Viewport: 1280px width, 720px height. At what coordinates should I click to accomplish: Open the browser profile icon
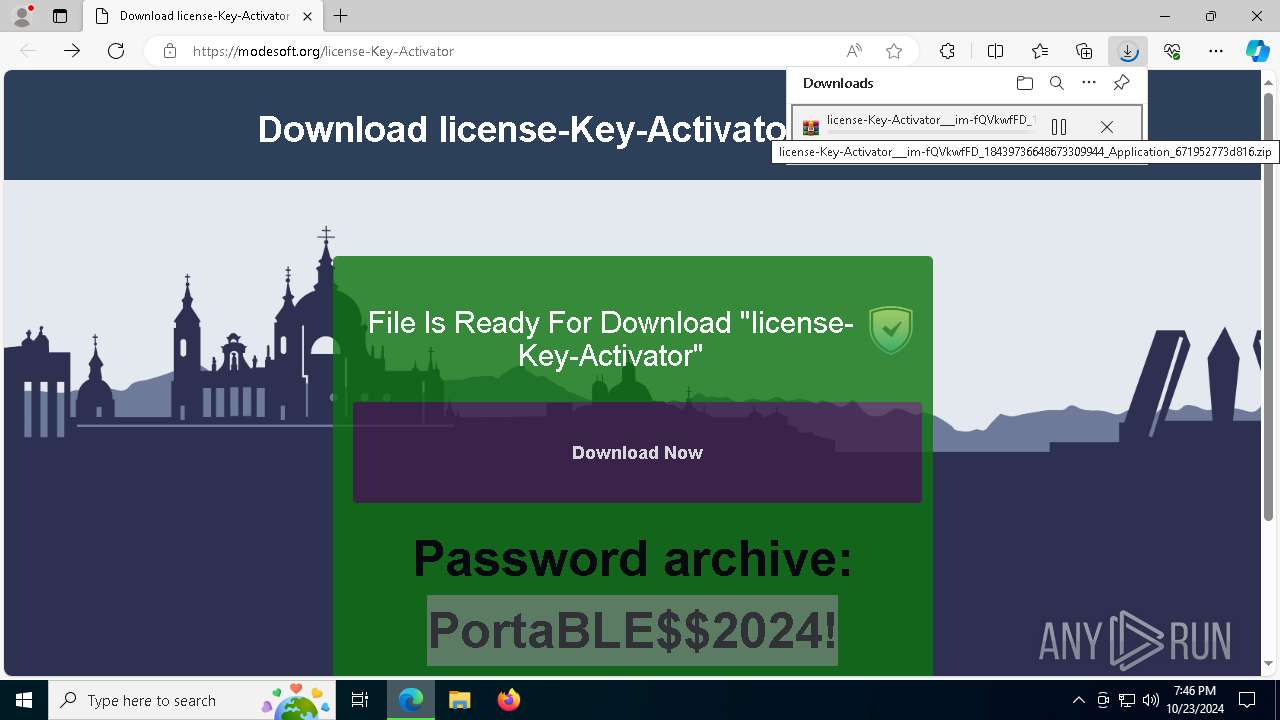coord(22,16)
